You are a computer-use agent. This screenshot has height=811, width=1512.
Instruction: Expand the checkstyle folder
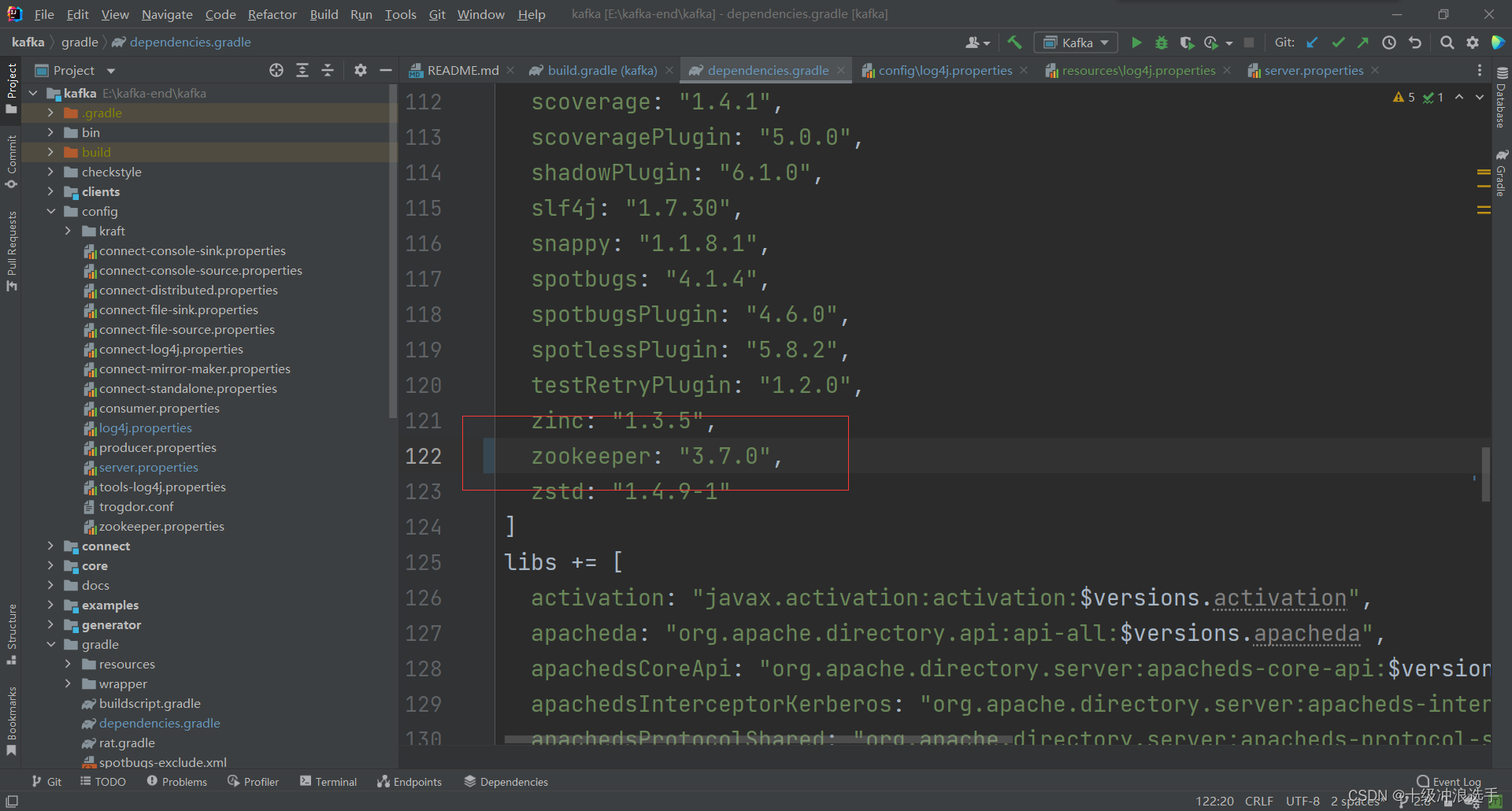(x=50, y=172)
